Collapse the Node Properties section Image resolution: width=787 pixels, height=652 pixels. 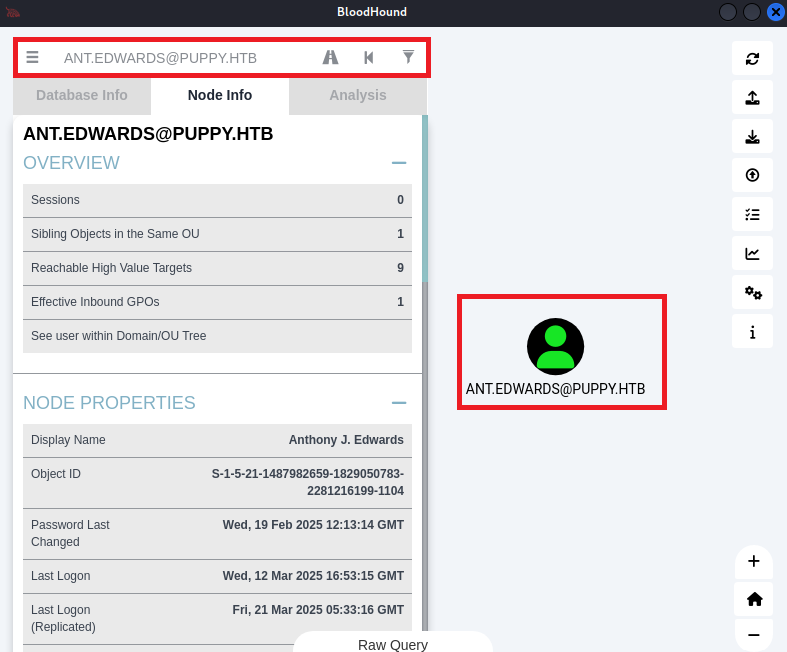(399, 403)
